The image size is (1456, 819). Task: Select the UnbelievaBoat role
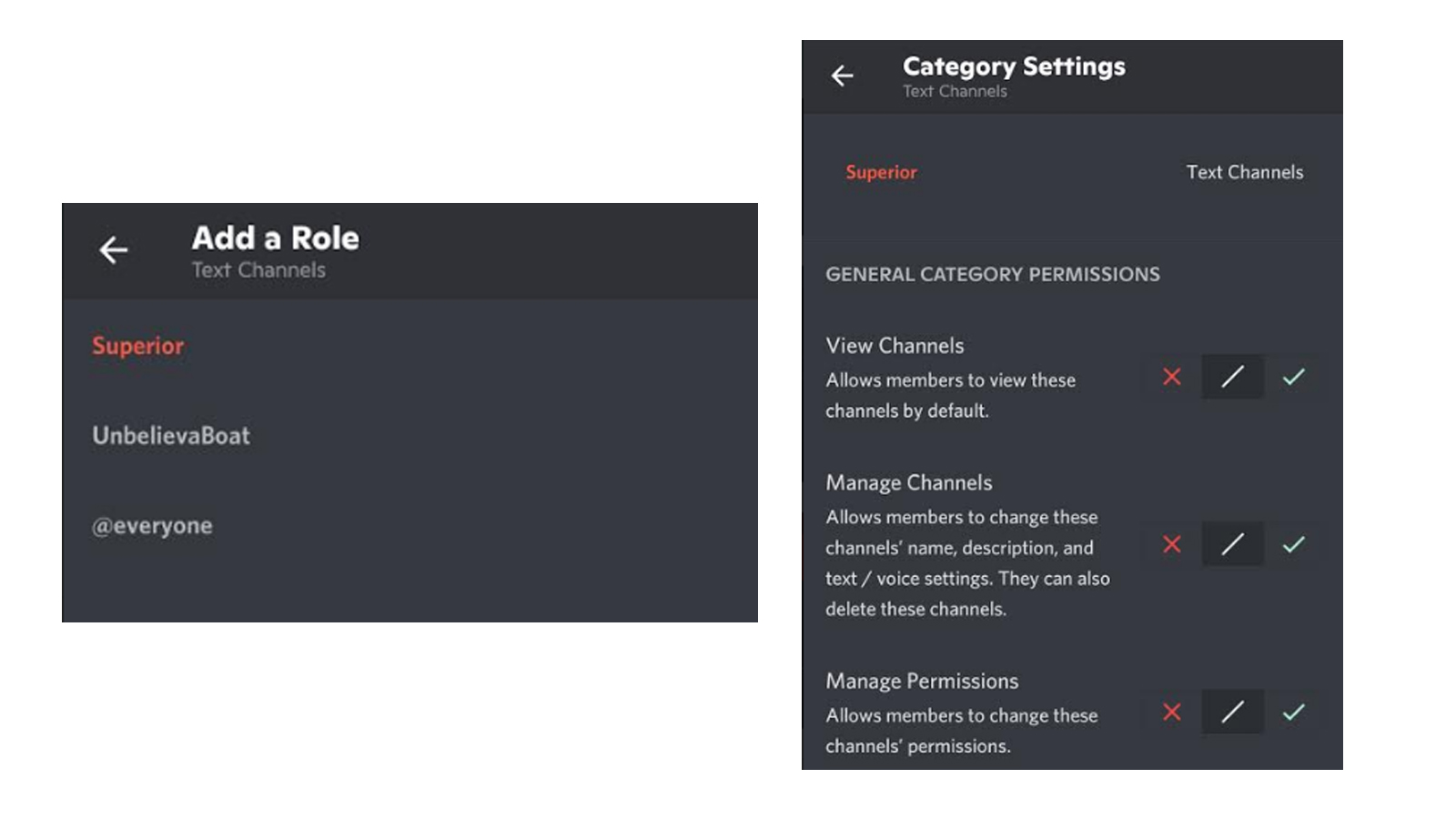coord(171,435)
